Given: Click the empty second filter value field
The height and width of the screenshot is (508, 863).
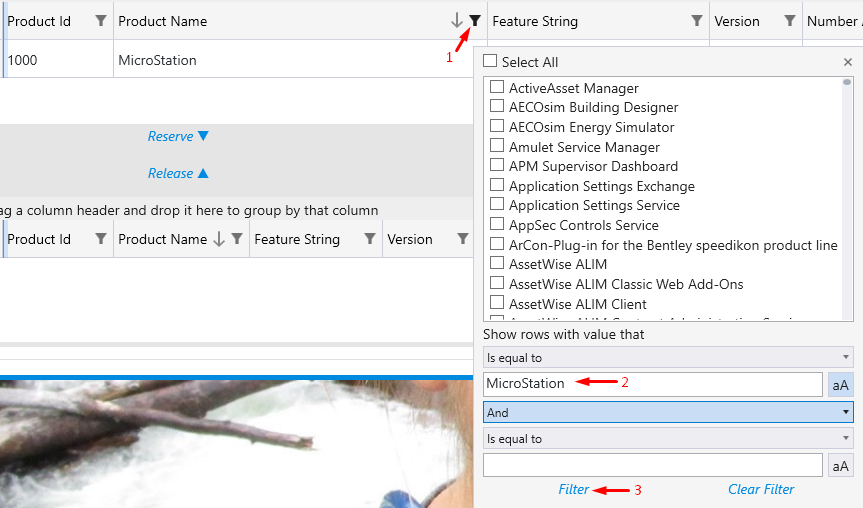Looking at the screenshot, I should coord(652,465).
